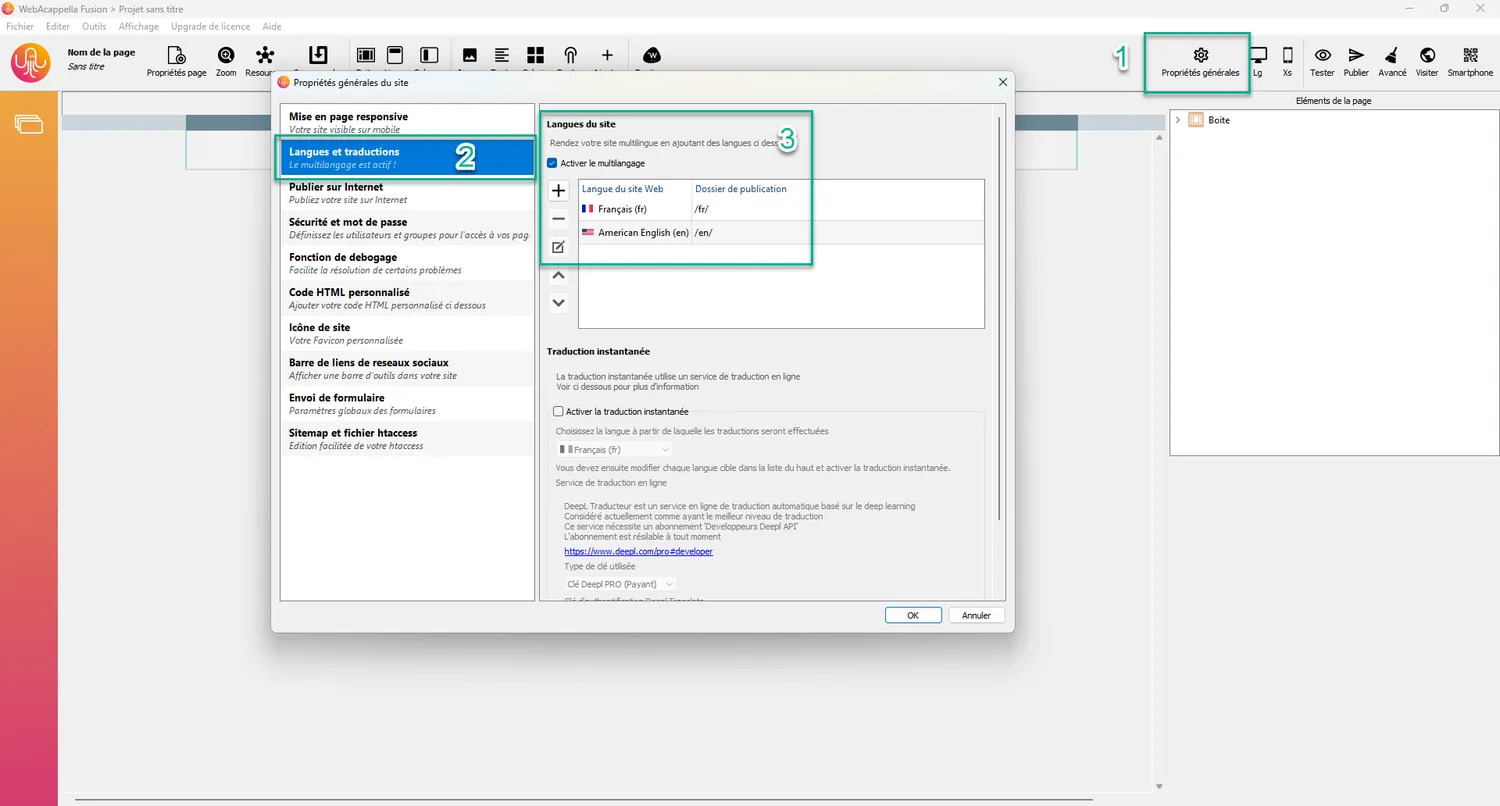Add a language with plus icon
This screenshot has width=1500, height=806.
click(x=559, y=191)
